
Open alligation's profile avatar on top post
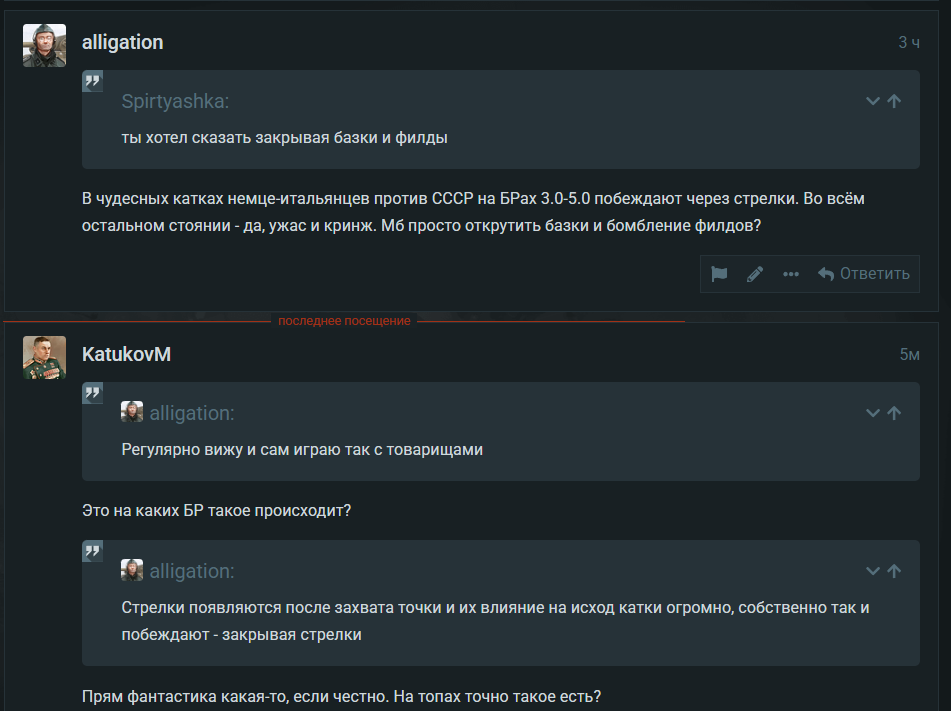coord(44,45)
